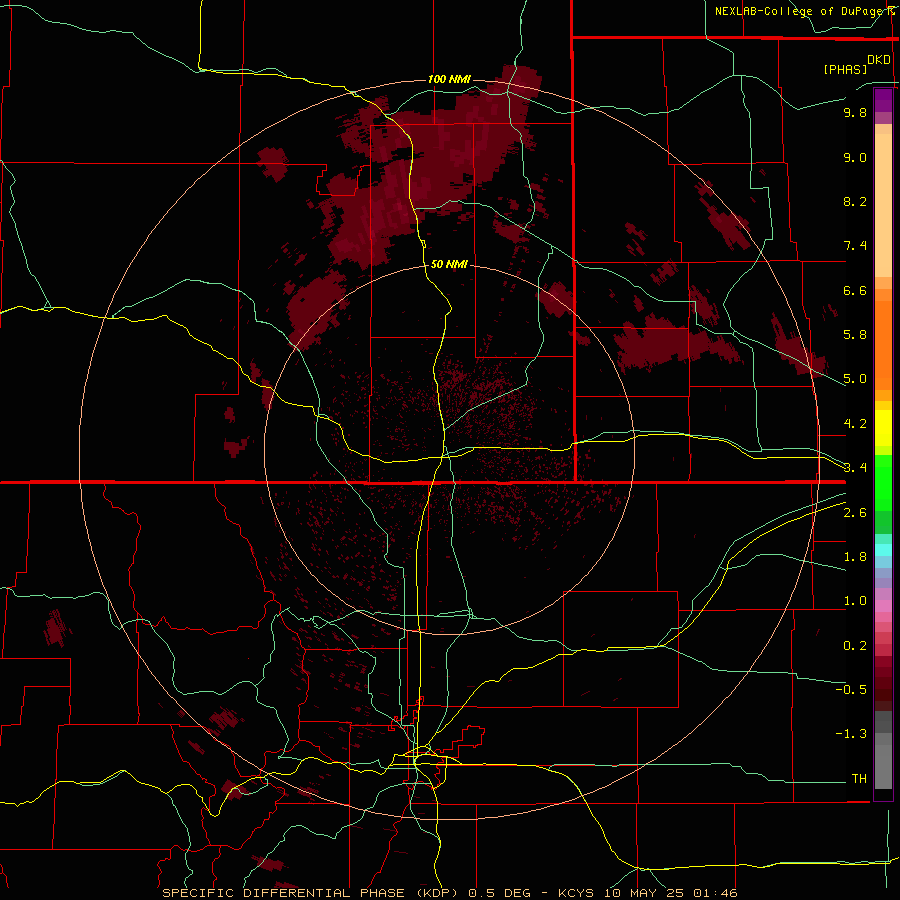Screen dimensions: 900x900
Task: Click the DKD legend label
Action: pos(879,60)
